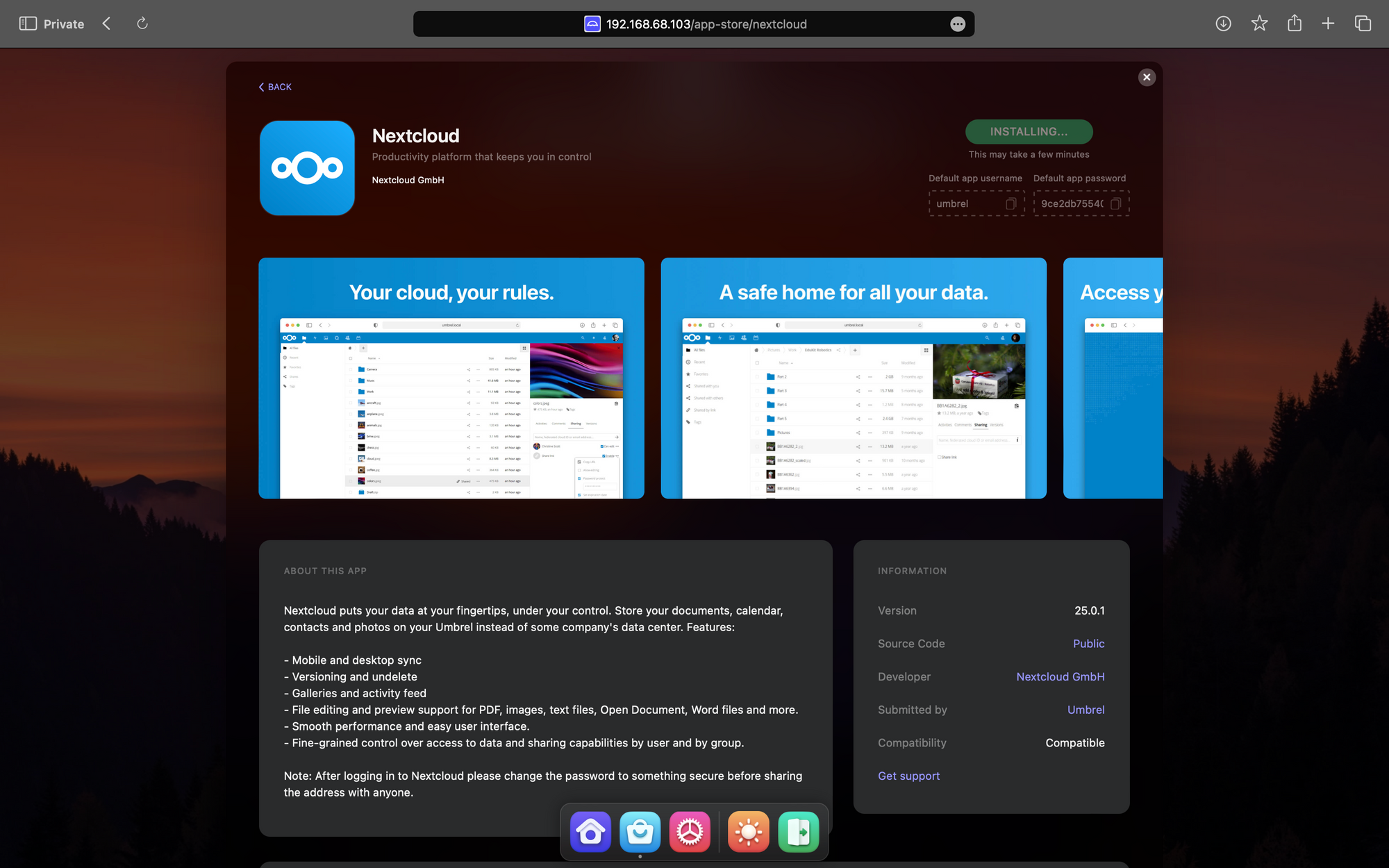Click the Nextcloud app logo
The image size is (1389, 868).
pyautogui.click(x=307, y=168)
